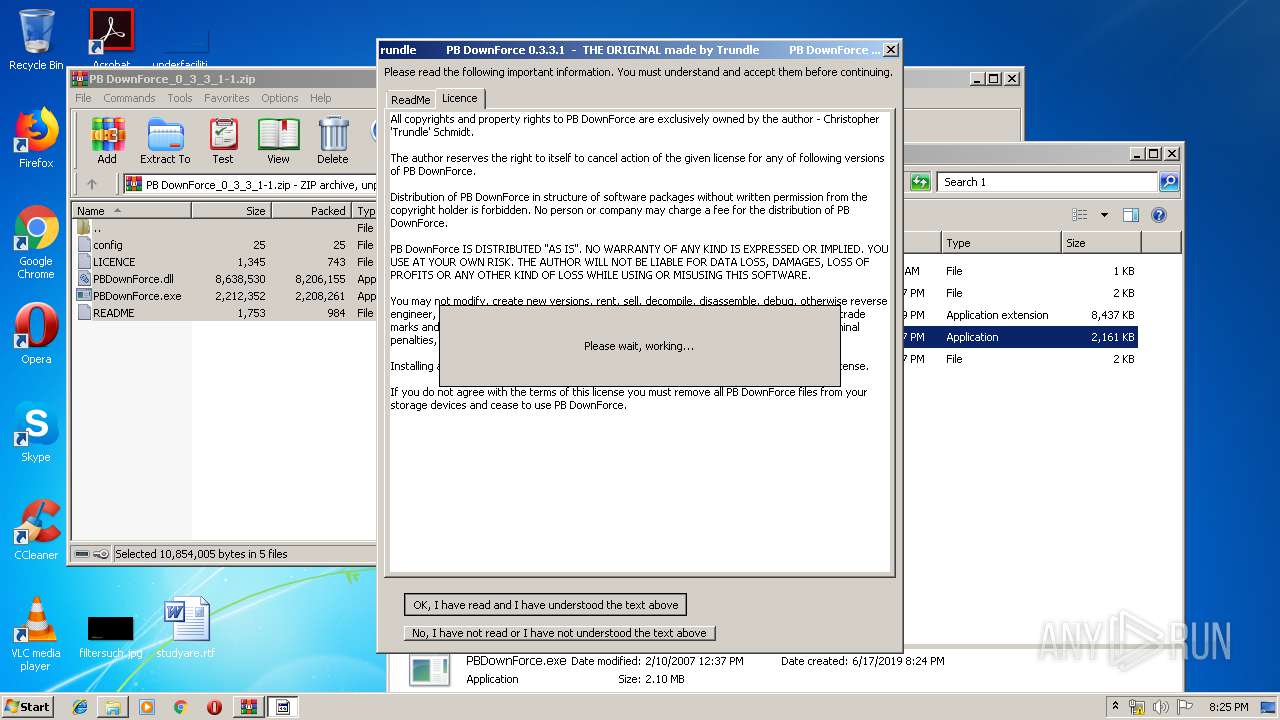Image resolution: width=1280 pixels, height=720 pixels.
Task: Show hidden system tray icons
Action: 1115,707
